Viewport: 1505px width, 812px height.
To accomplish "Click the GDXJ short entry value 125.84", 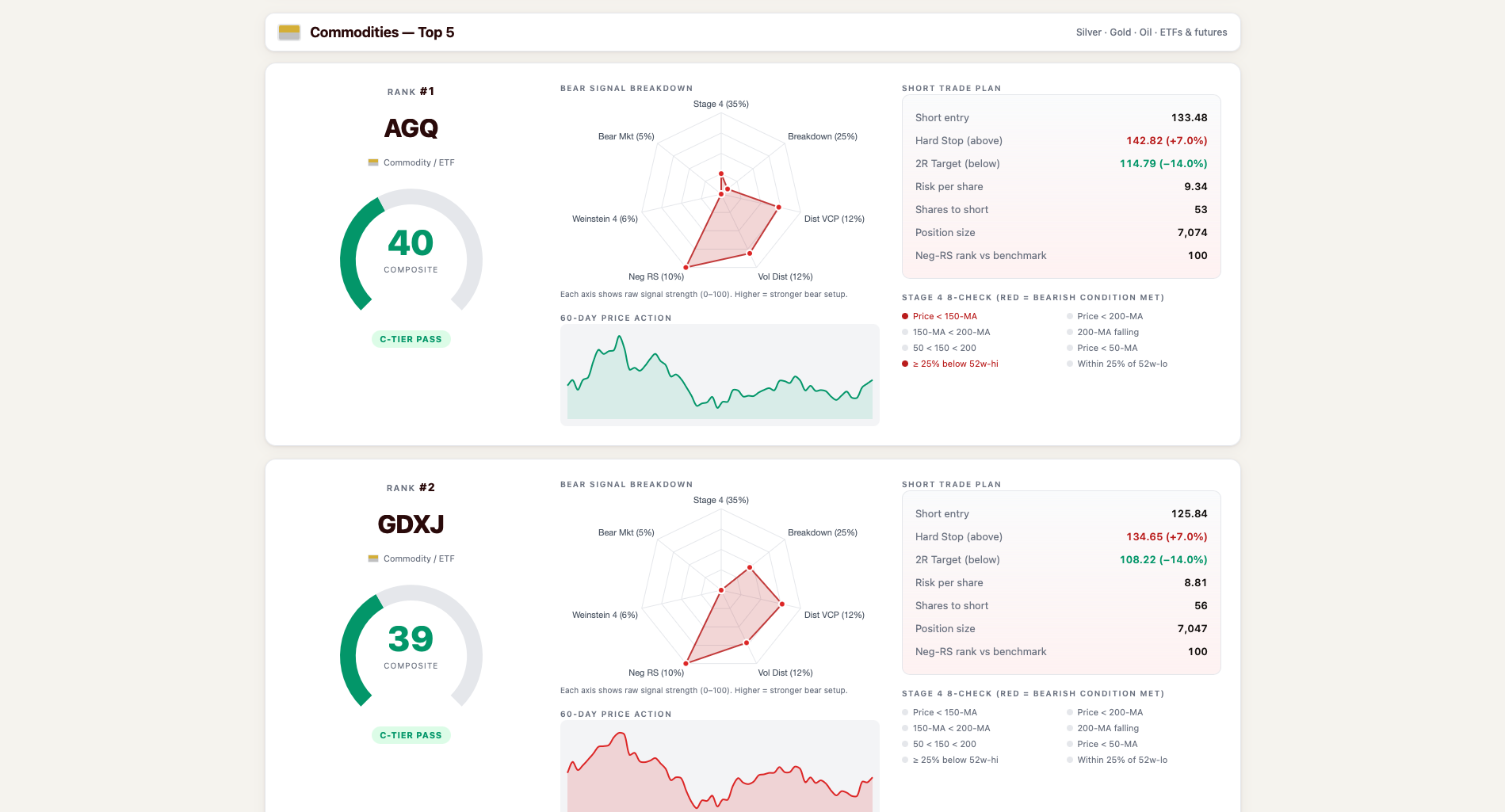I will 1189,514.
